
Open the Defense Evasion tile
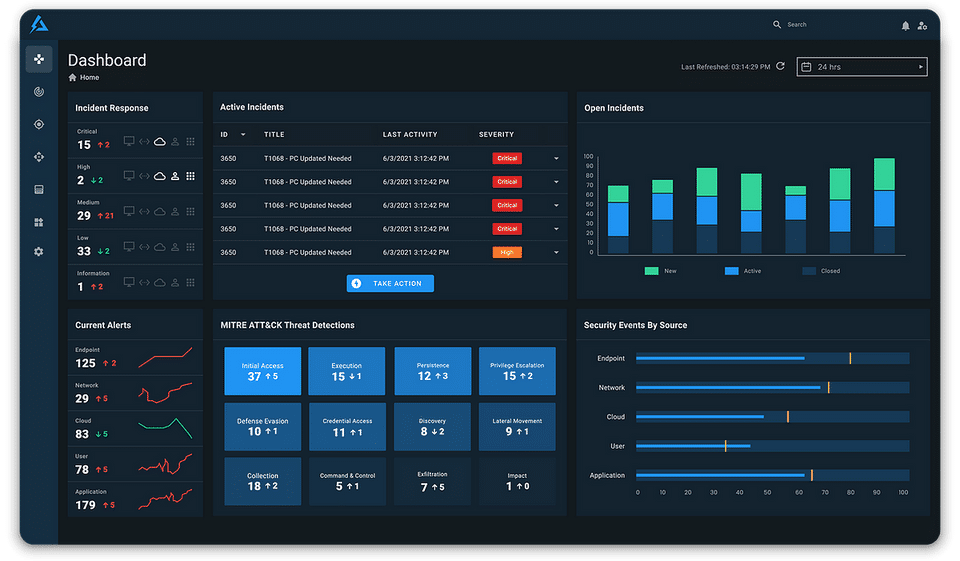(x=263, y=427)
